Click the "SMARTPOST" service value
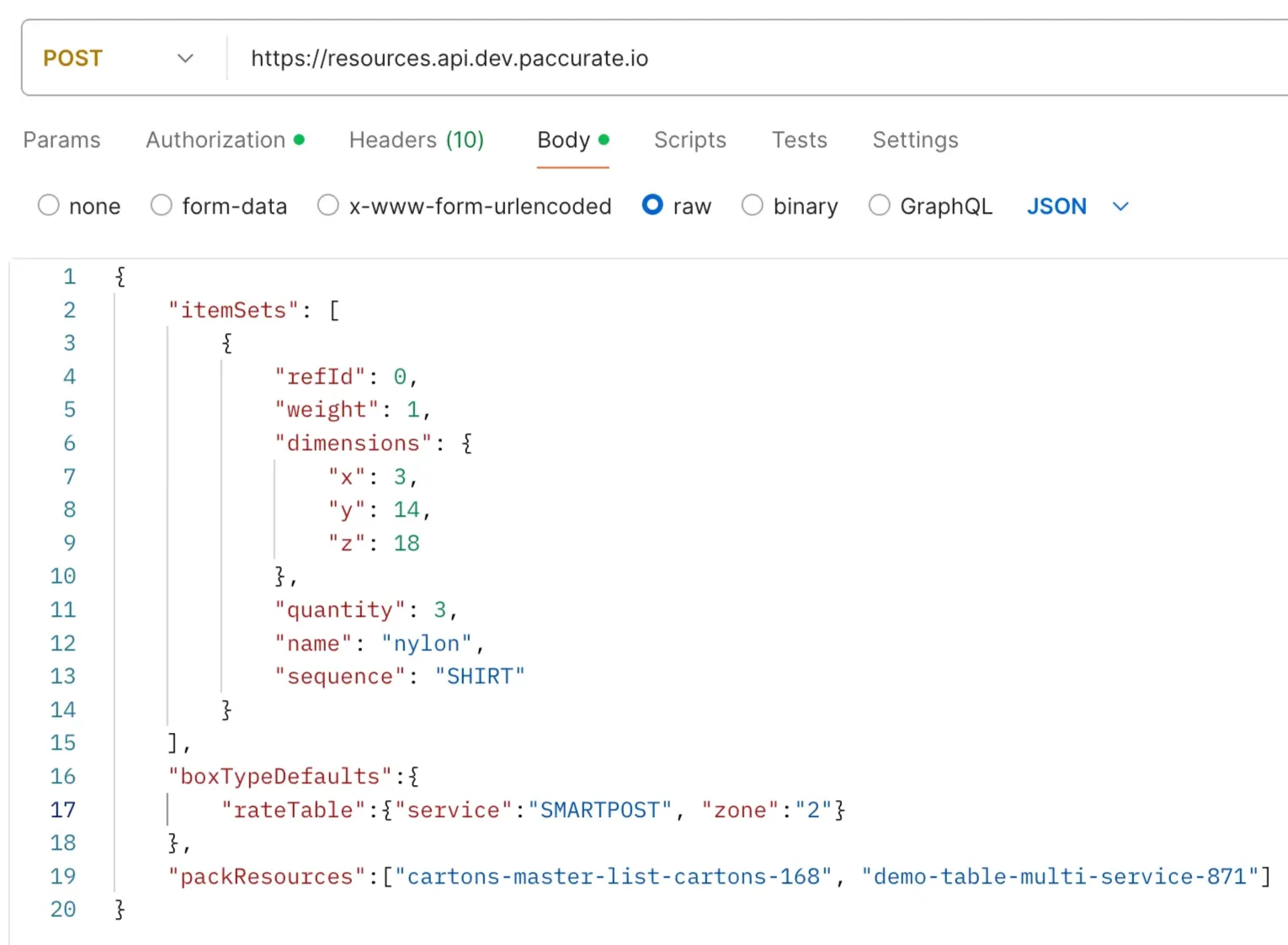 point(600,810)
